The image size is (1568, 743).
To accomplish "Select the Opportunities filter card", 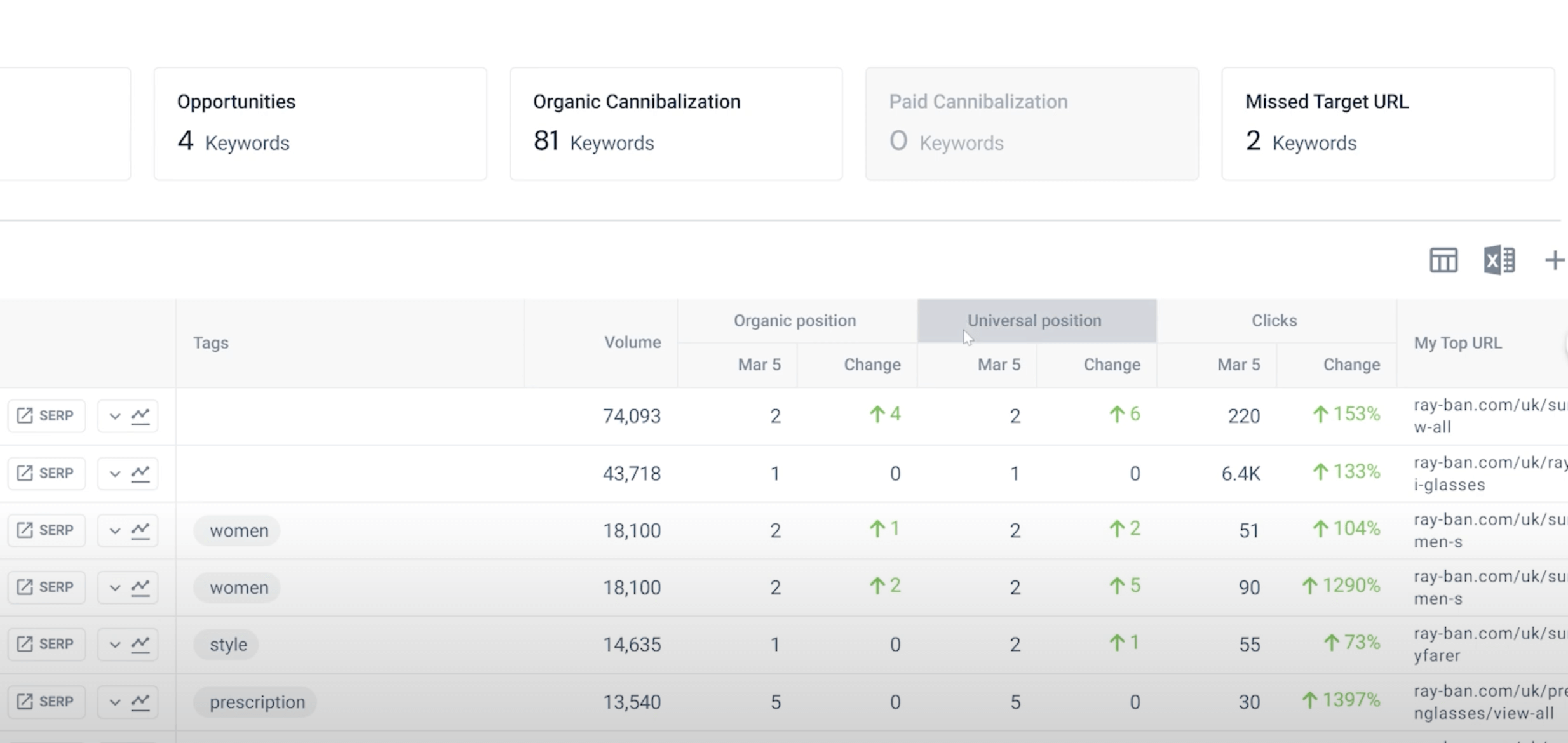I will click(320, 124).
